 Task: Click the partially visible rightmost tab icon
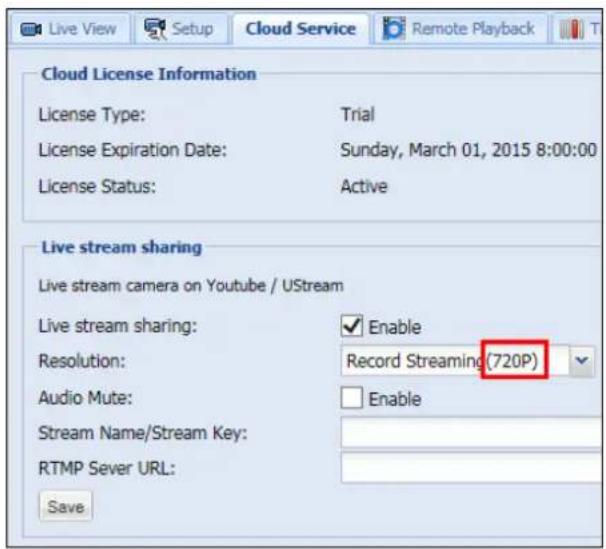[x=571, y=29]
